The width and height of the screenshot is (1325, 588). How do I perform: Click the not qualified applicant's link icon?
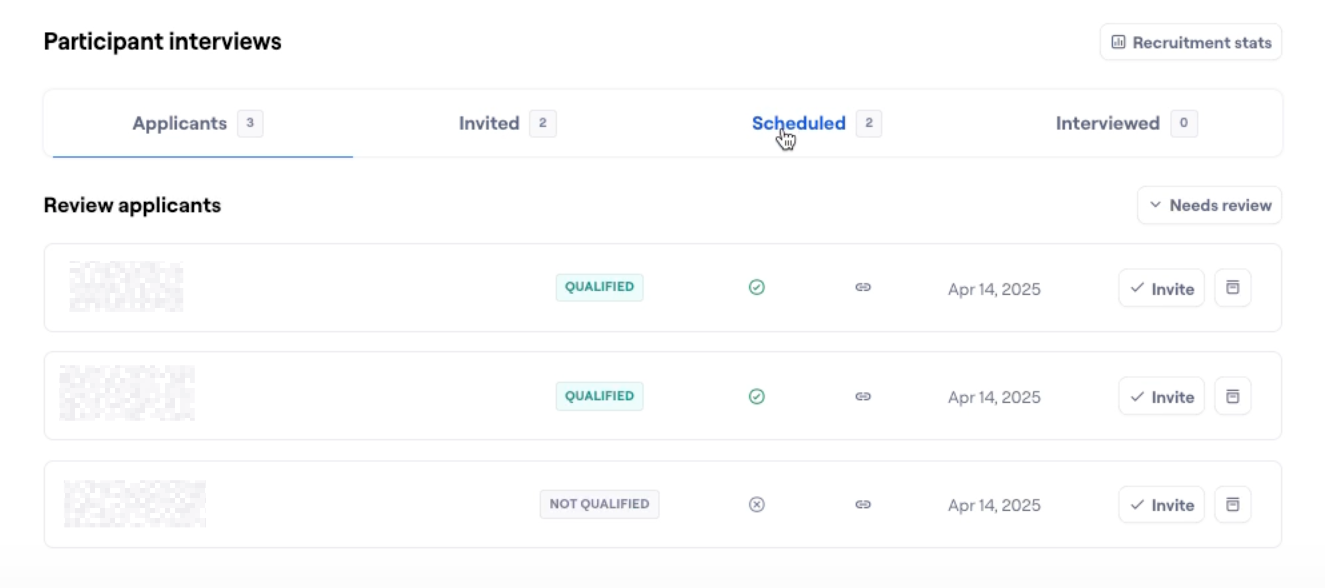click(863, 505)
